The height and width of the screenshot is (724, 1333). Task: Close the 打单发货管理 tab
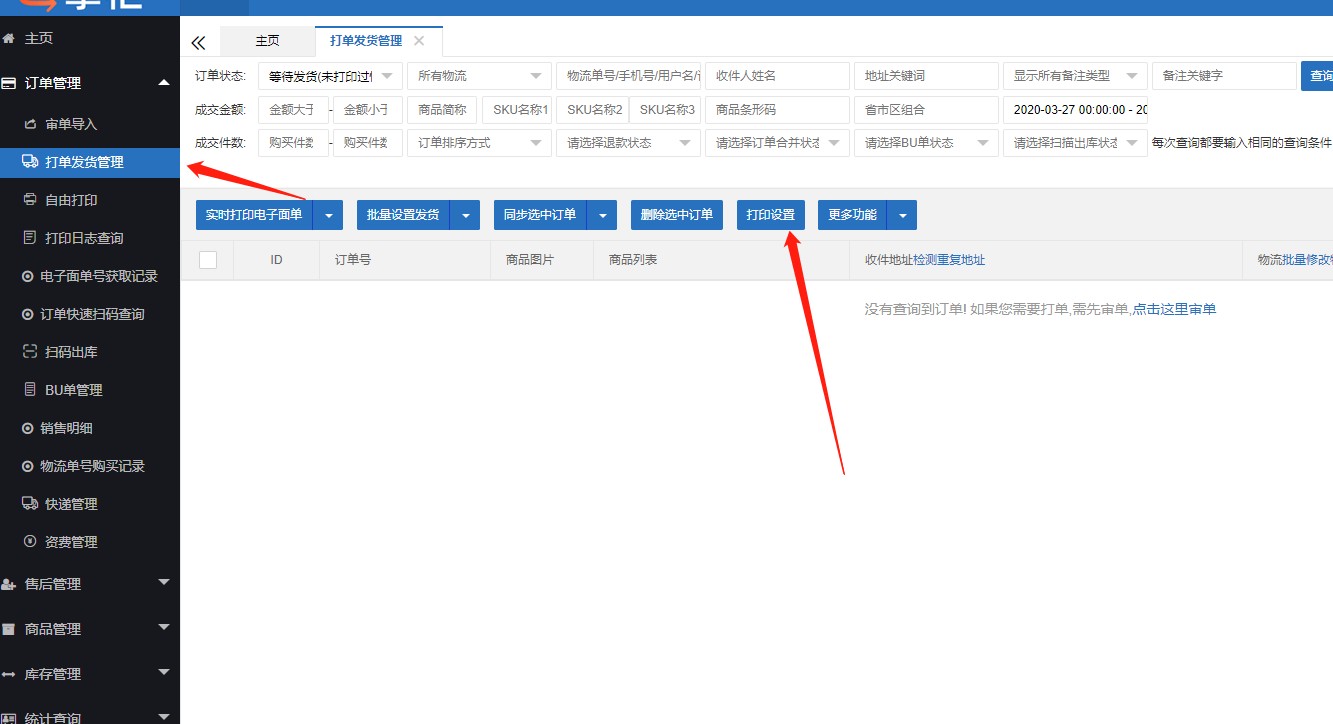coord(419,41)
